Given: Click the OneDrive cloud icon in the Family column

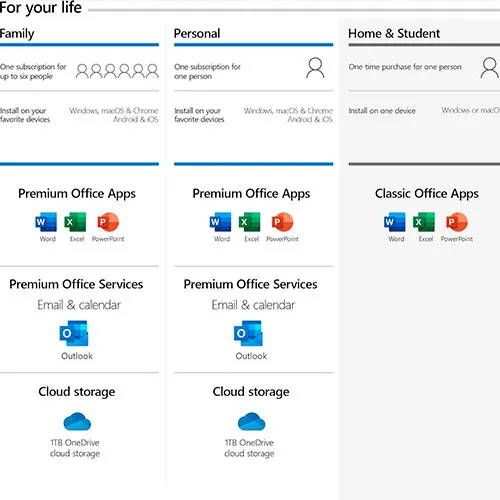Looking at the screenshot, I should tap(77, 422).
